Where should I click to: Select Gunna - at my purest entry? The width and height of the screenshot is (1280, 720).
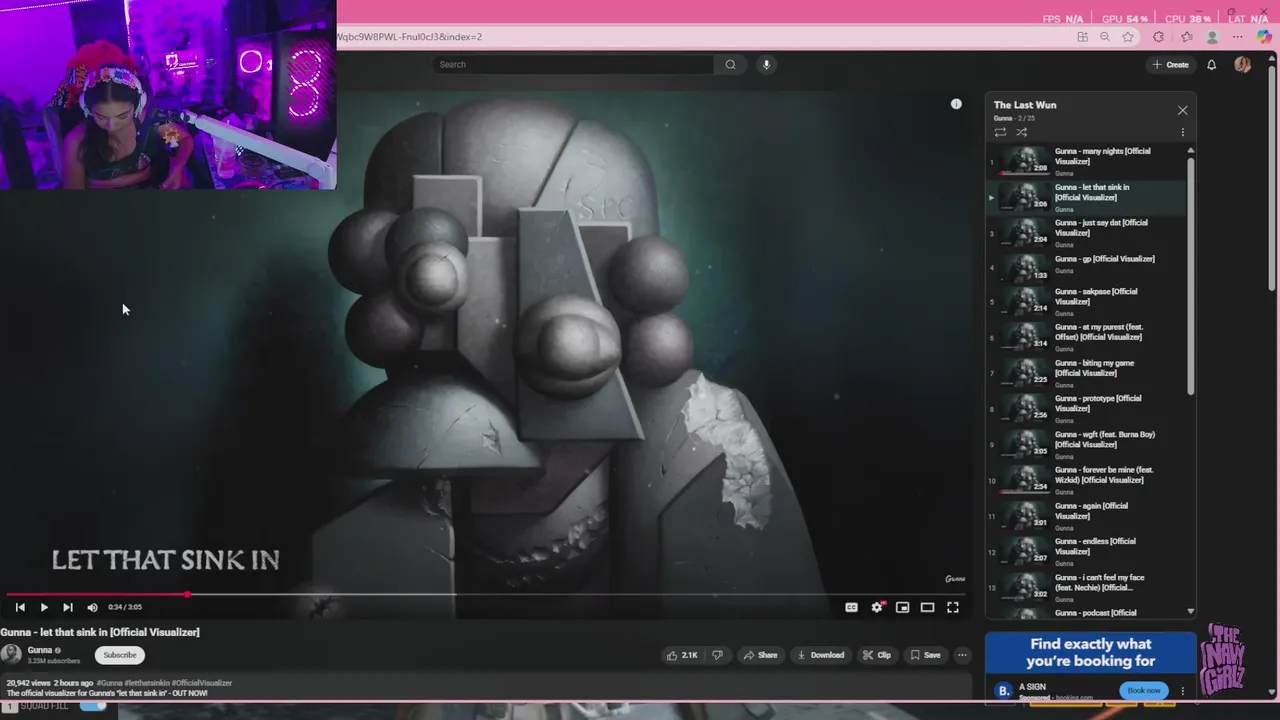(x=1087, y=337)
